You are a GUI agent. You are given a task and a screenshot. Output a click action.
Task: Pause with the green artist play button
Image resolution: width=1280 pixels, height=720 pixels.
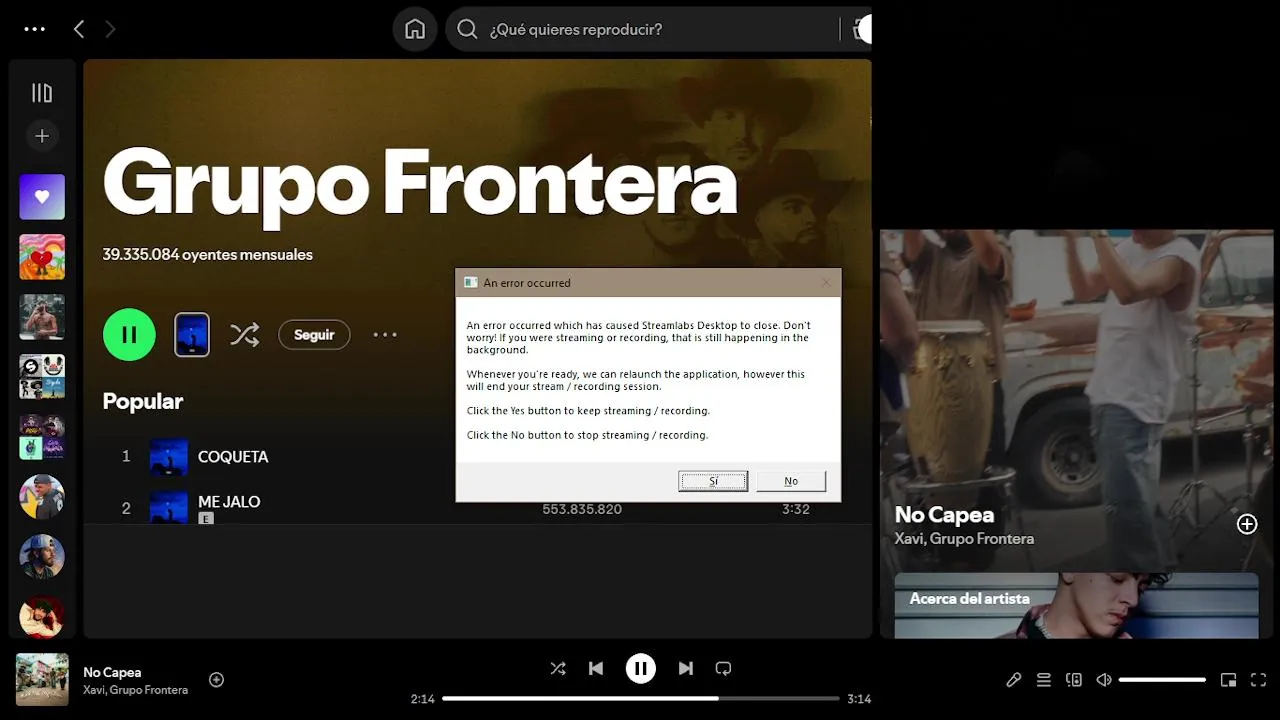(129, 334)
